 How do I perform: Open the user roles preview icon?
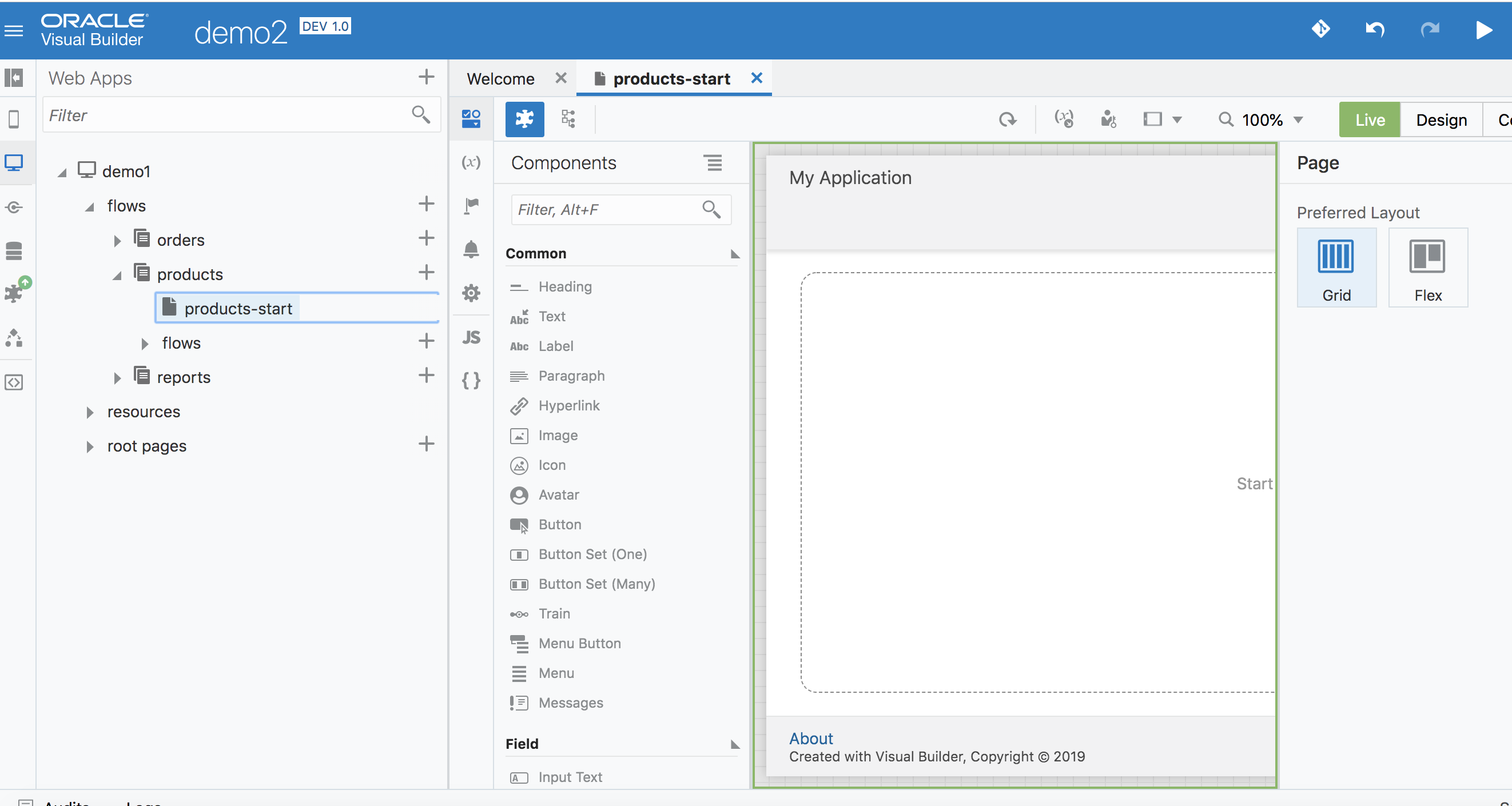(x=1108, y=119)
